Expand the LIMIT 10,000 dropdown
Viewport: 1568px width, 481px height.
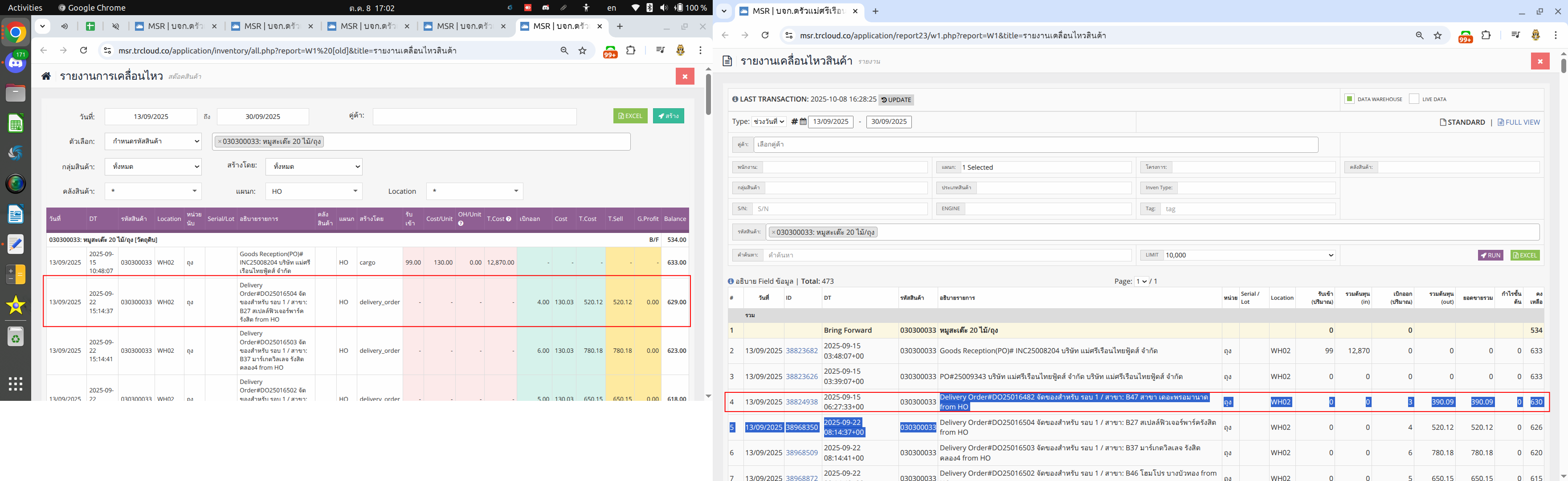(1248, 255)
